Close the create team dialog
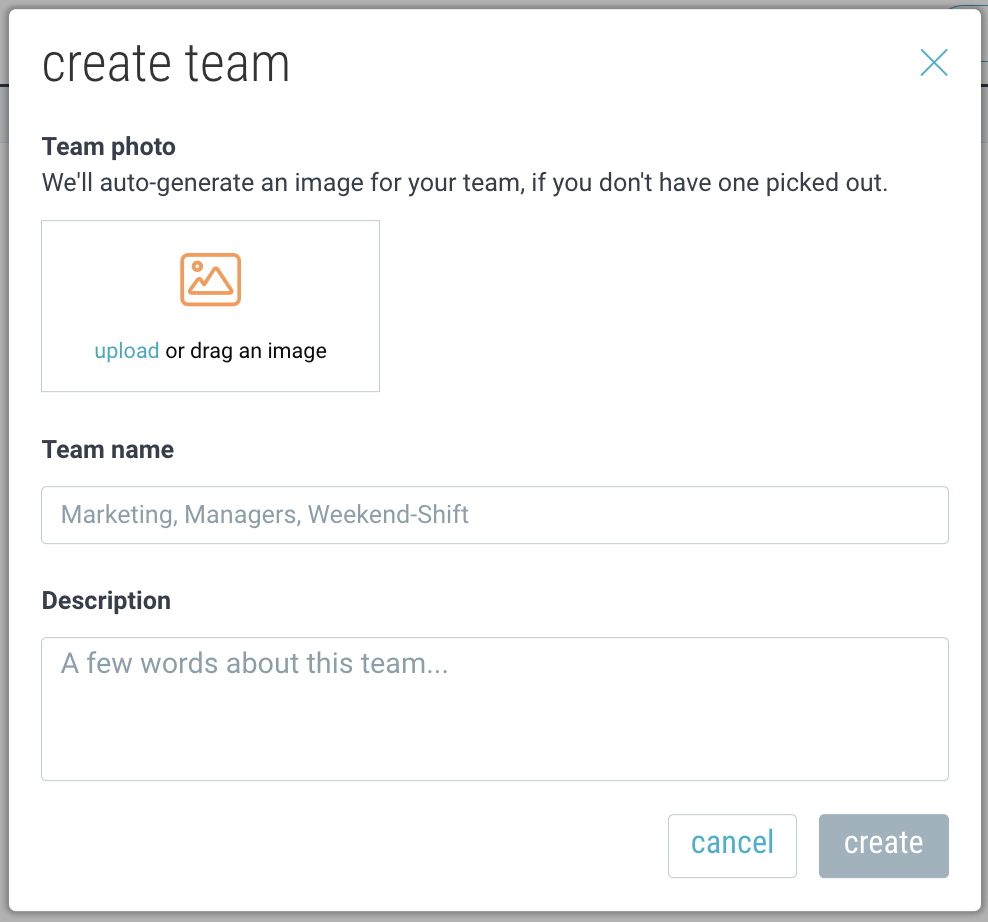Viewport: 988px width, 922px height. (x=934, y=62)
